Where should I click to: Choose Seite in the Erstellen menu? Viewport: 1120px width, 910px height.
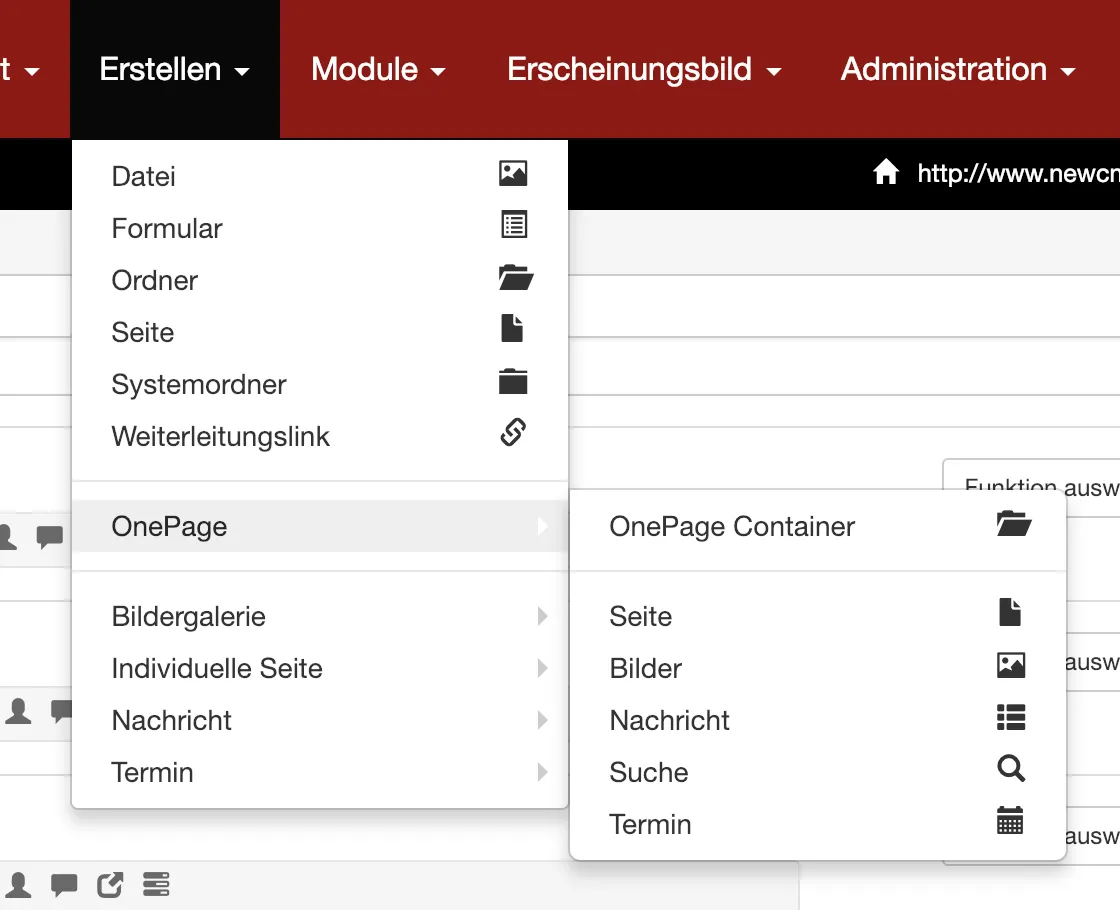143,332
